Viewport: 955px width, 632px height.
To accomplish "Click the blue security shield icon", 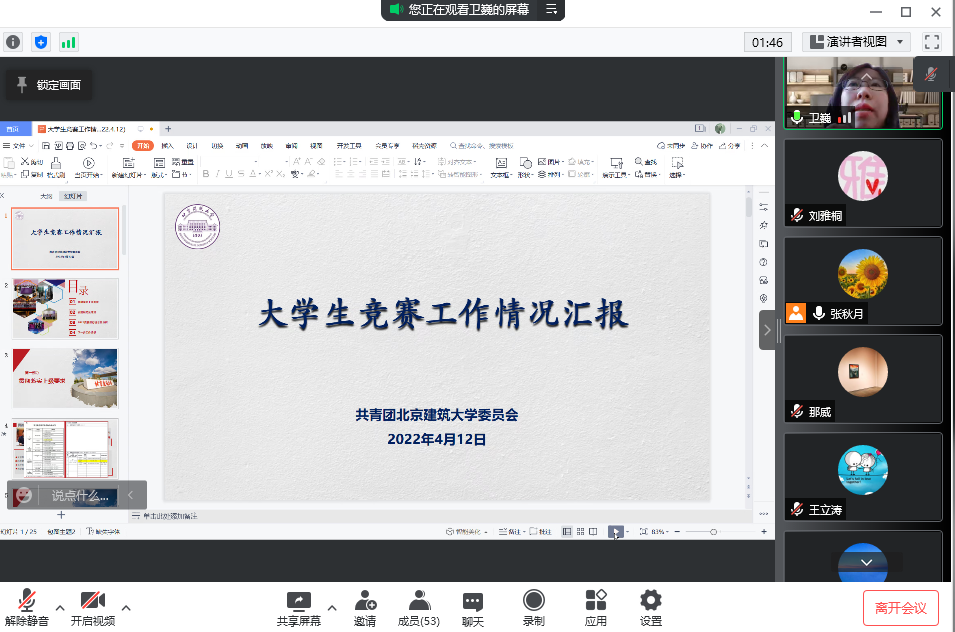I will [x=41, y=42].
